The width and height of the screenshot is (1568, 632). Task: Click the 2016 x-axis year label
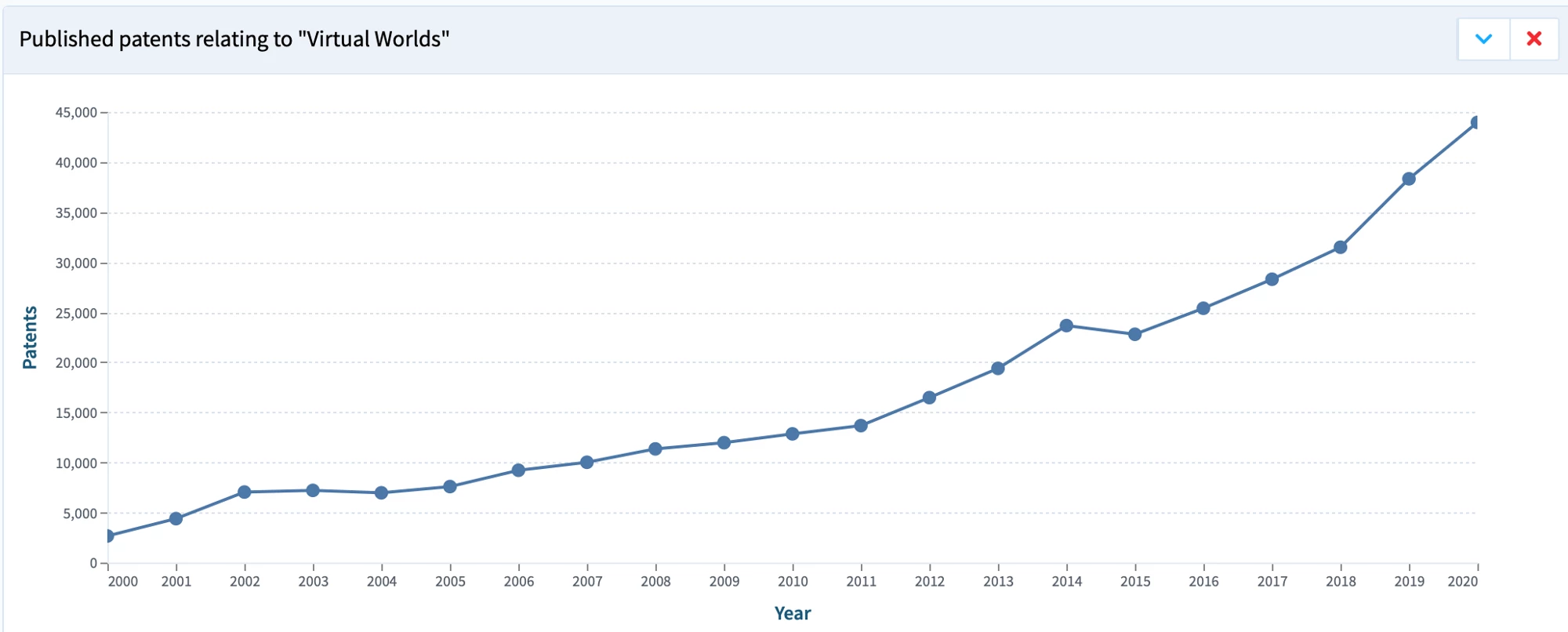tap(1203, 581)
